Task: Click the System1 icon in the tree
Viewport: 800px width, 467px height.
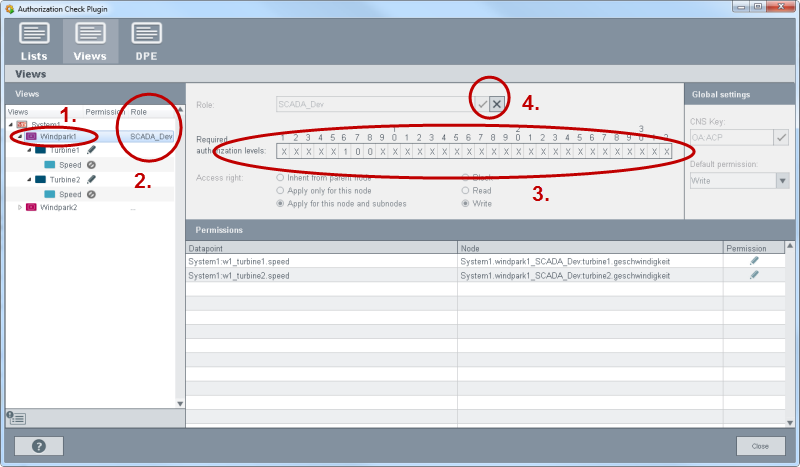Action: (22, 125)
